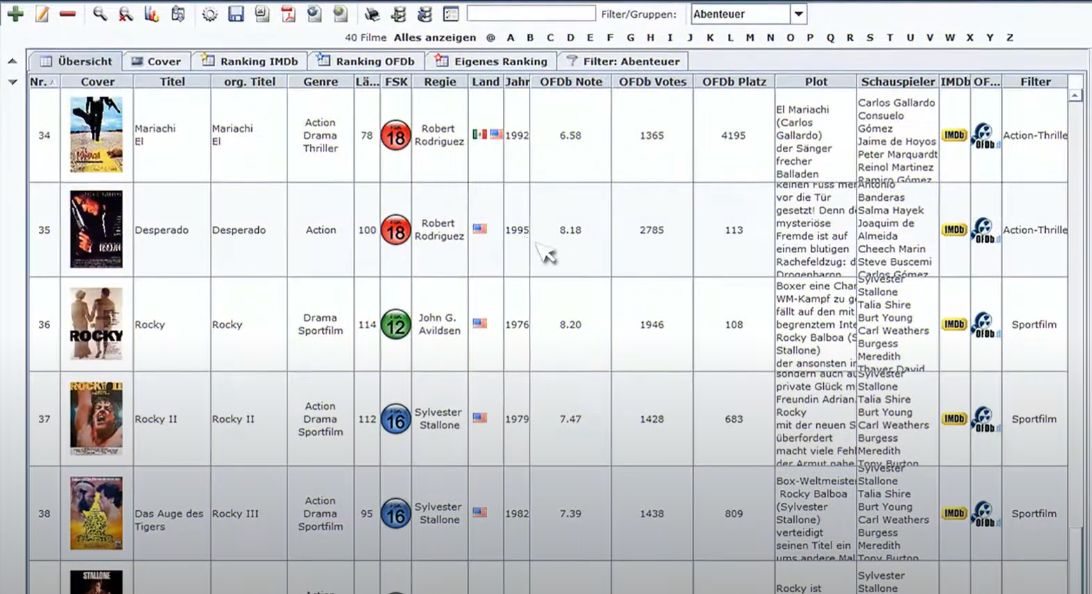Click the edit pencil icon

42,13
